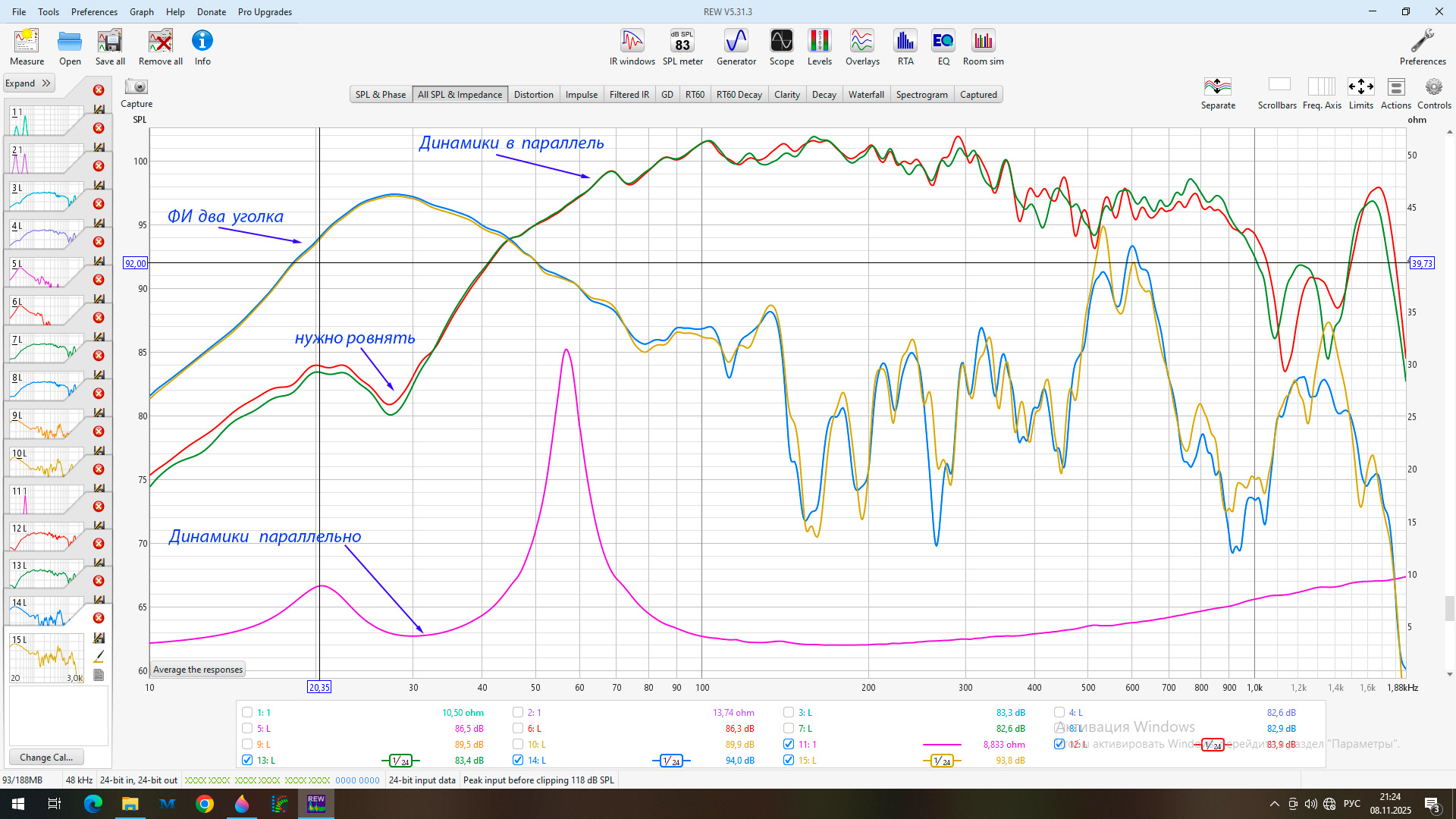Uncheck the 13: L trace checkbox

[x=247, y=760]
